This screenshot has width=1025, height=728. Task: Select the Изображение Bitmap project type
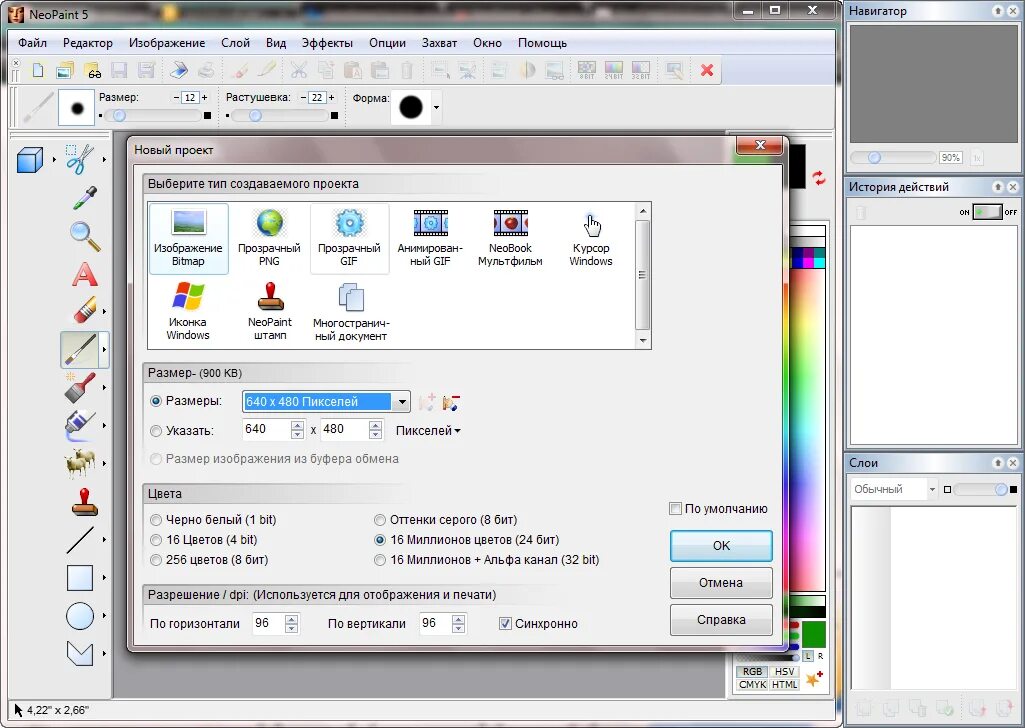(x=188, y=239)
